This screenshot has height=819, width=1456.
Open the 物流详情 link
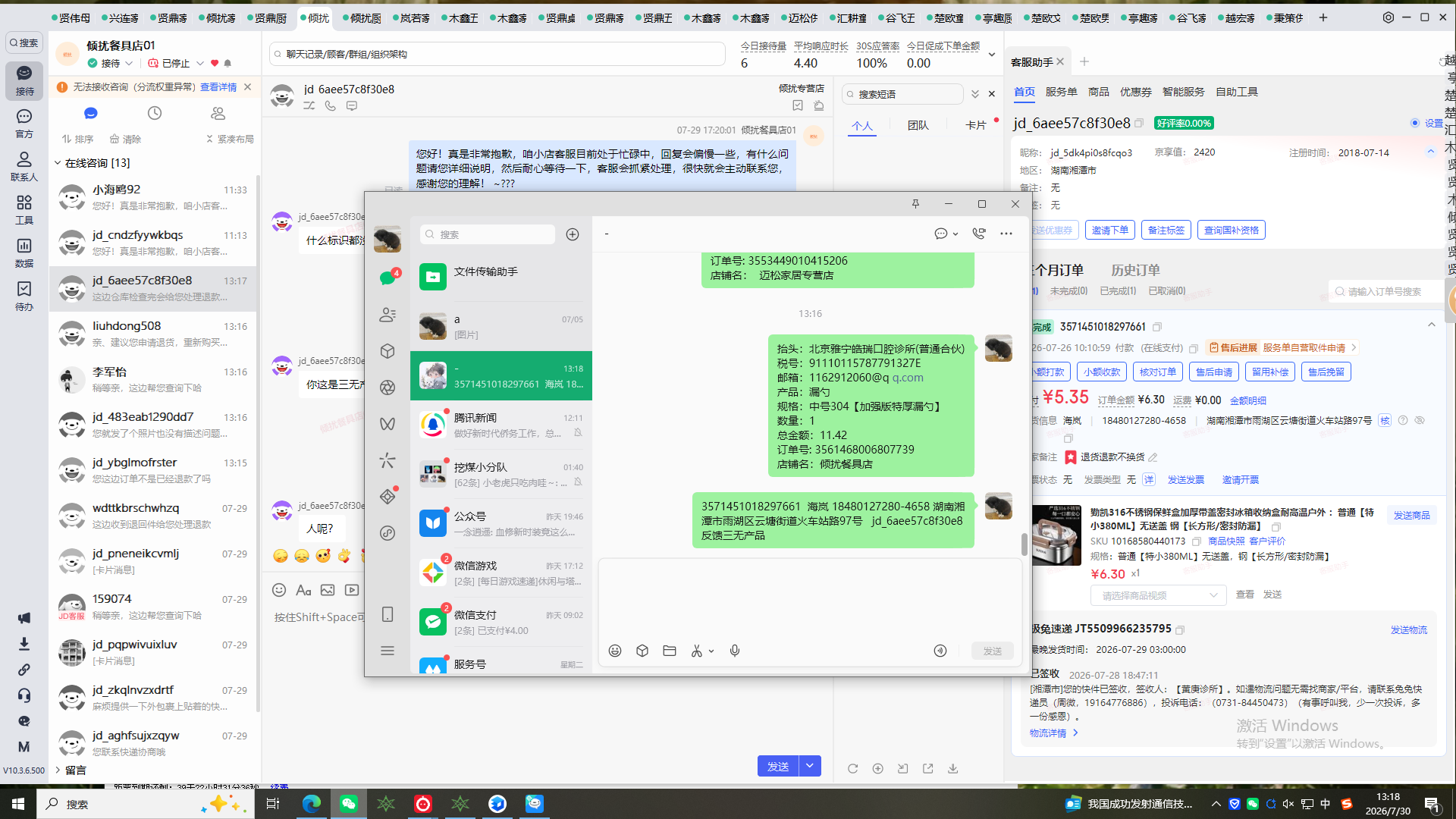(1053, 733)
